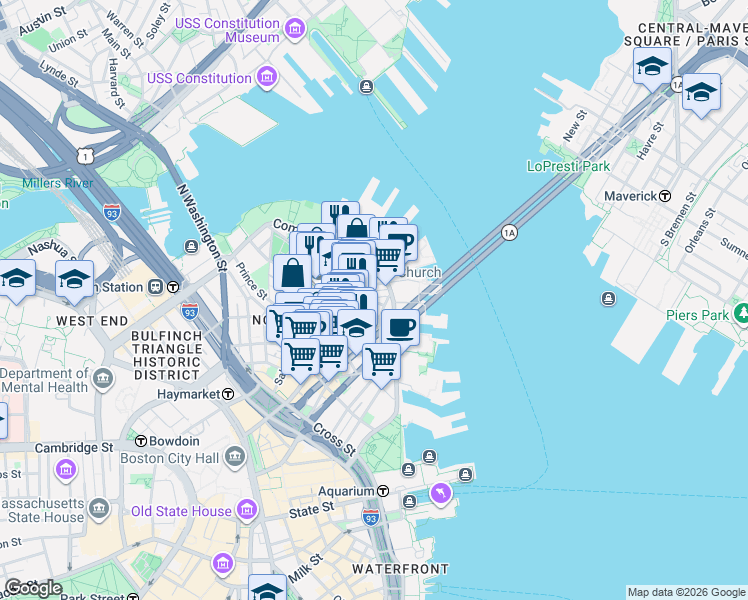Screen dimensions: 748x600
Task: Click the North Station T subway icon
Action: click(174, 287)
